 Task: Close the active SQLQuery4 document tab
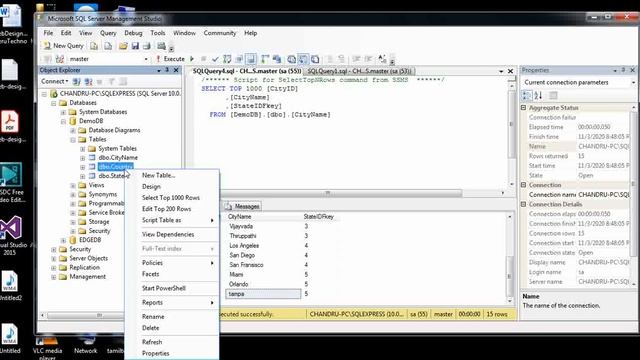pyautogui.click(x=510, y=71)
